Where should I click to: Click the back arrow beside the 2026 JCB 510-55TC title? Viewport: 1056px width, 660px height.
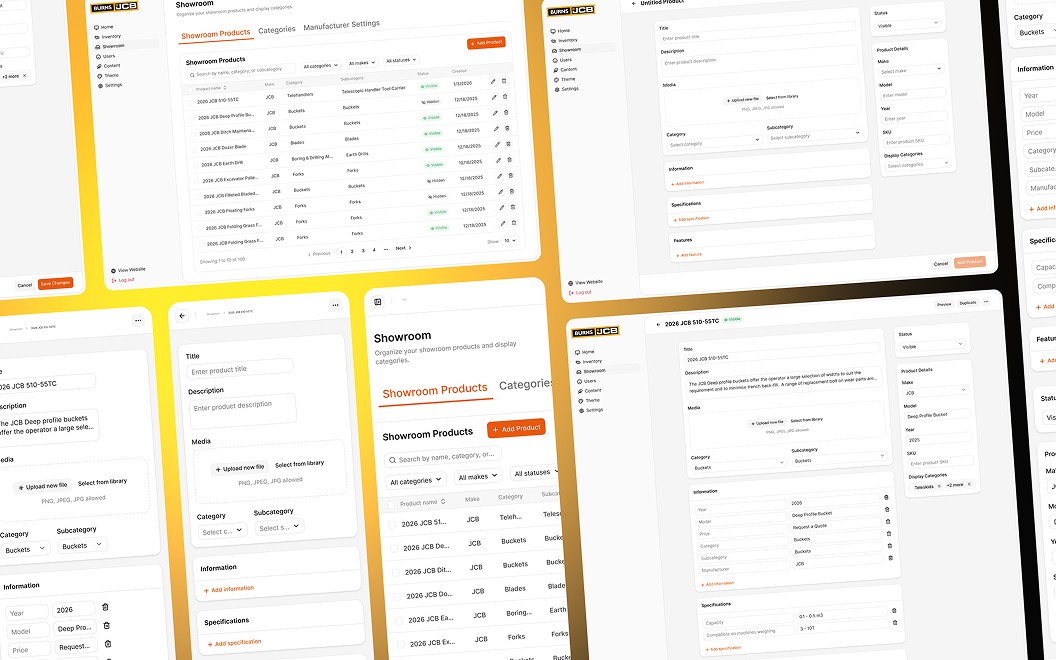coord(658,324)
